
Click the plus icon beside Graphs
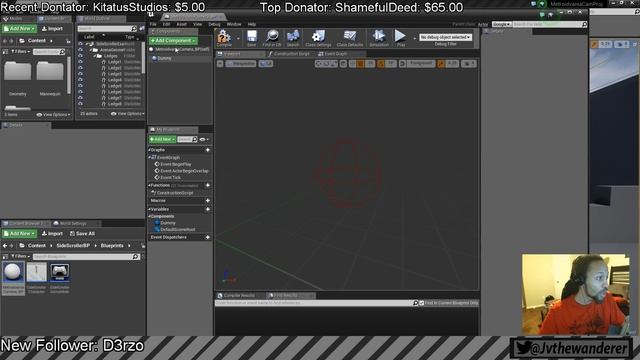[x=208, y=150]
